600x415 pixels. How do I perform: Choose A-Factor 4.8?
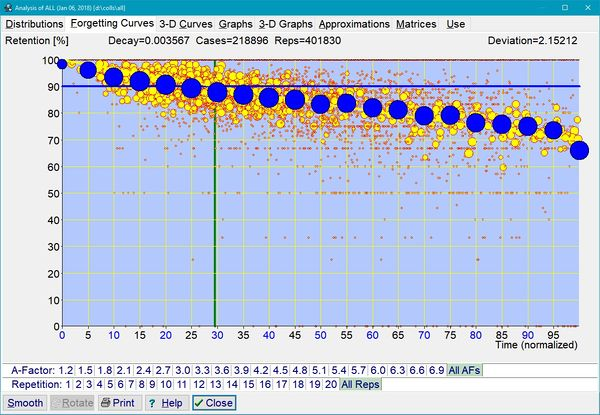tap(300, 370)
